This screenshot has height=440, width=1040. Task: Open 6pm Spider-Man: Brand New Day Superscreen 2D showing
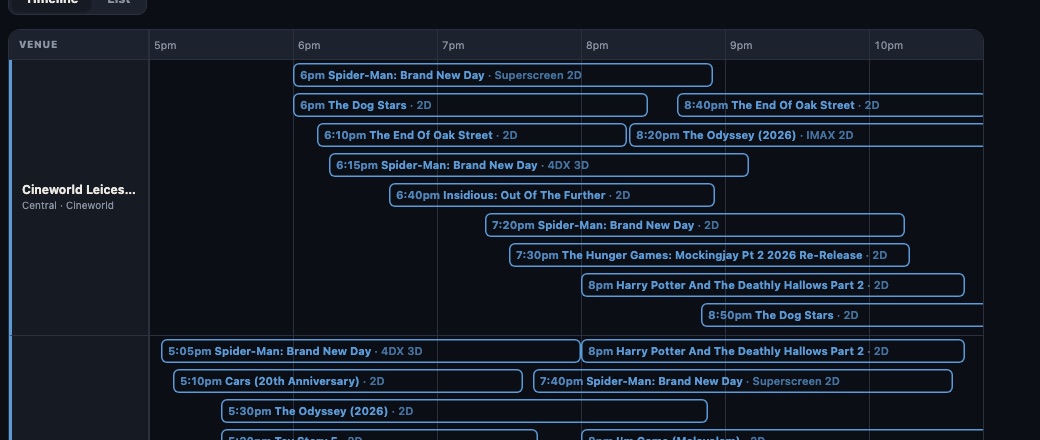point(503,76)
